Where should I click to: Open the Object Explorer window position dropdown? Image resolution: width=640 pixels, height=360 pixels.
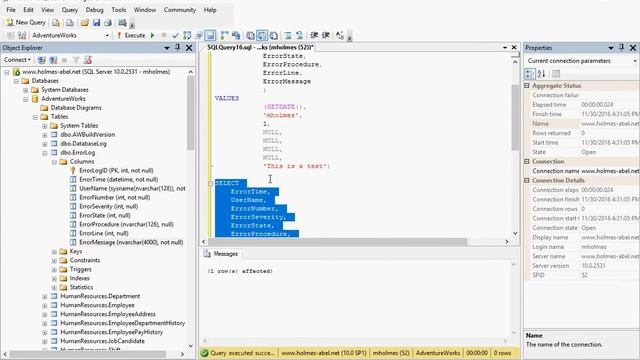[x=167, y=48]
